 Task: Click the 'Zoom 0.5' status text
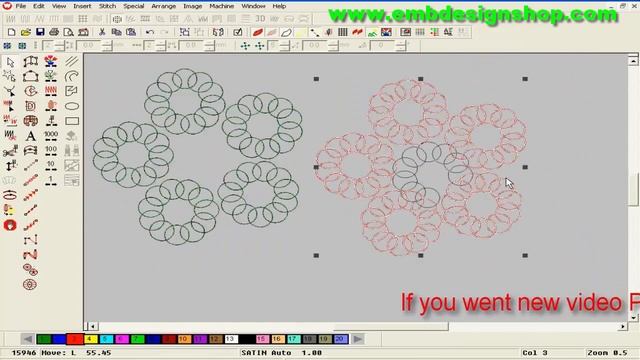tap(607, 353)
